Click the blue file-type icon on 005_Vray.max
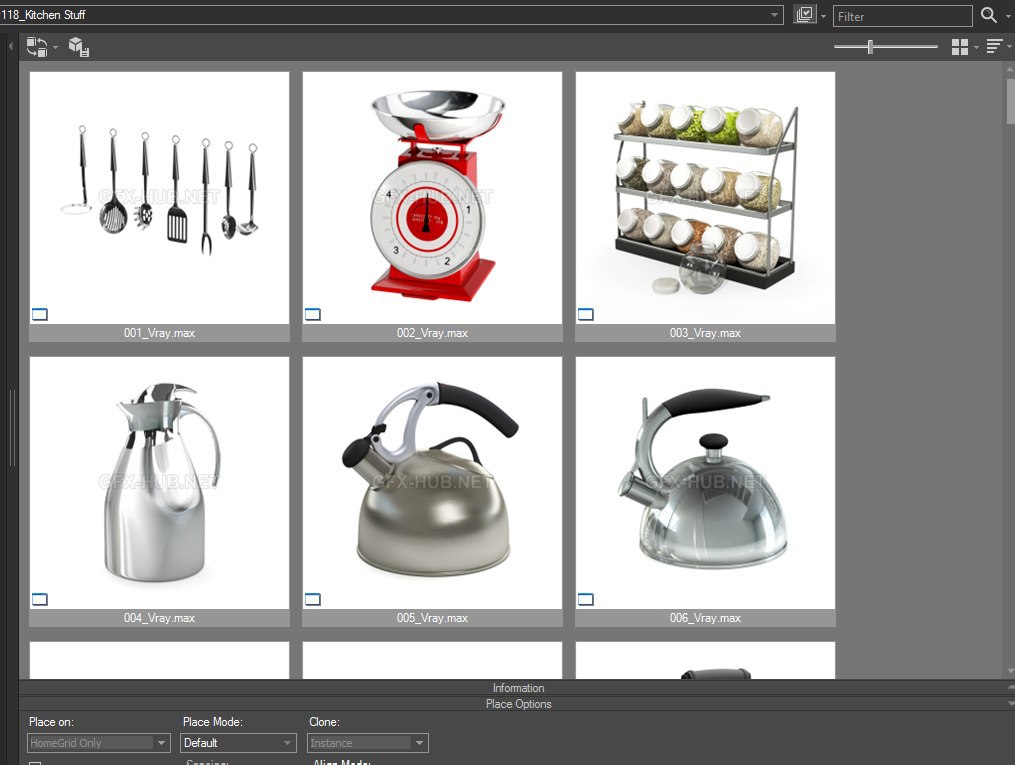The height and width of the screenshot is (765, 1015). pyautogui.click(x=313, y=599)
